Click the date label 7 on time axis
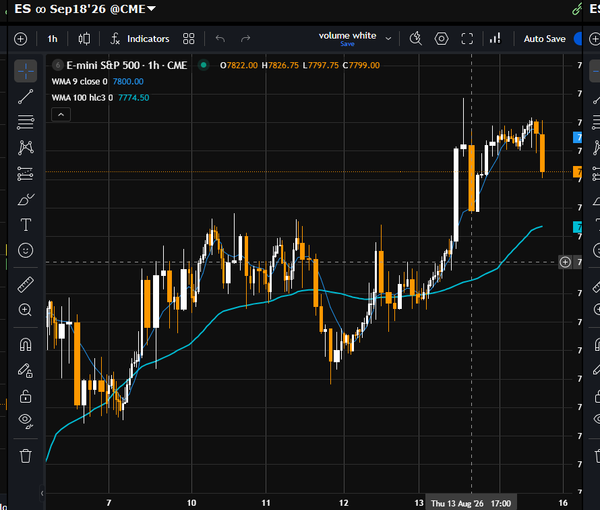 (x=109, y=503)
